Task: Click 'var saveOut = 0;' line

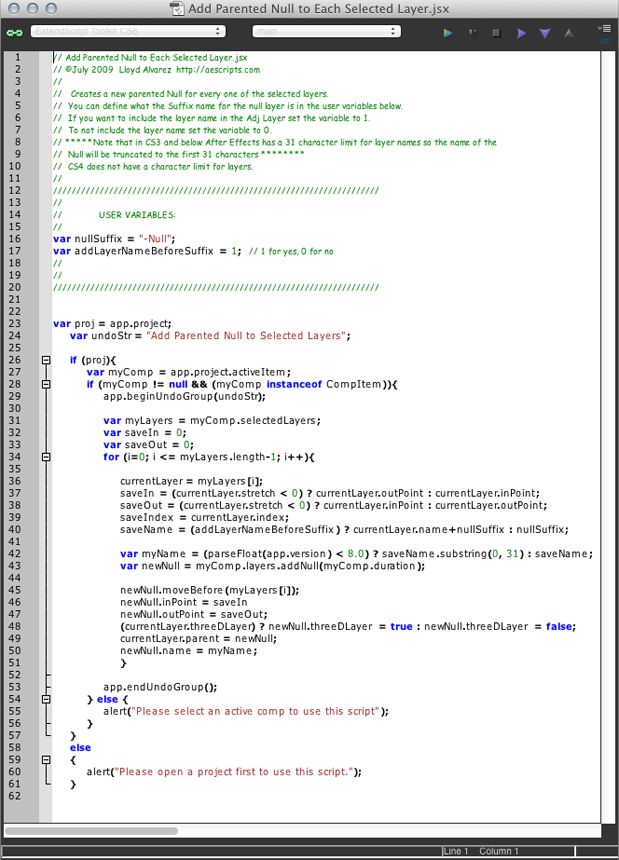Action: click(148, 445)
